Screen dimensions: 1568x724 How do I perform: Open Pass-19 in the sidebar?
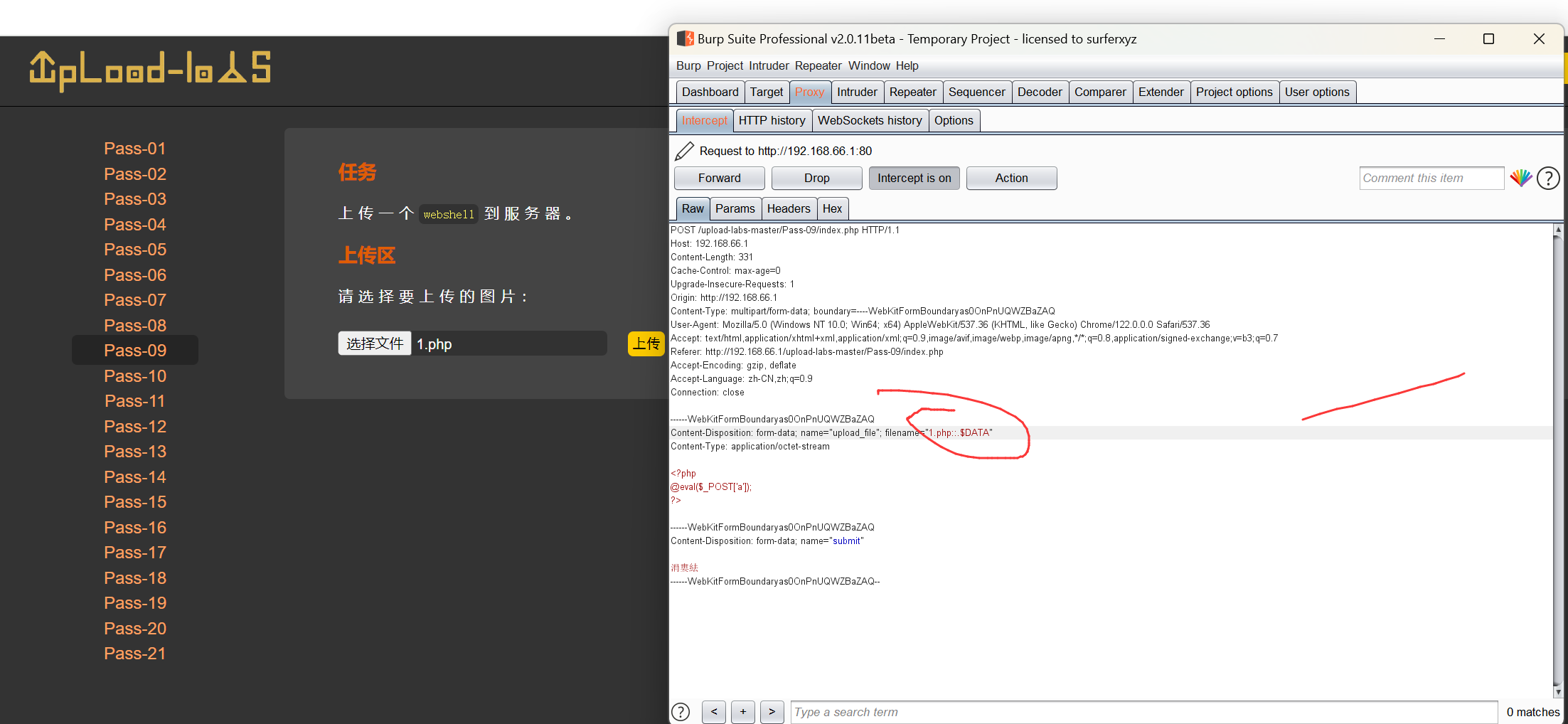click(x=135, y=603)
